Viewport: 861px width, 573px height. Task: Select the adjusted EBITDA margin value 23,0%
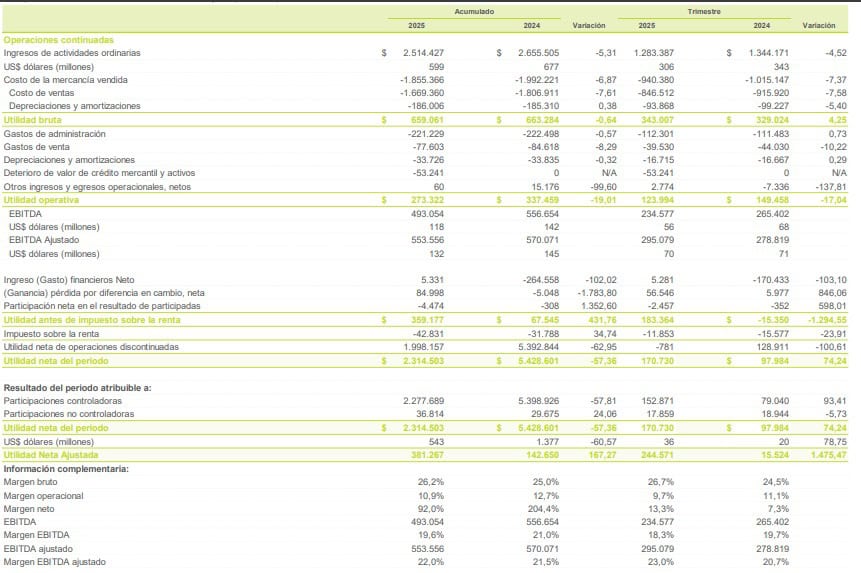(x=661, y=562)
